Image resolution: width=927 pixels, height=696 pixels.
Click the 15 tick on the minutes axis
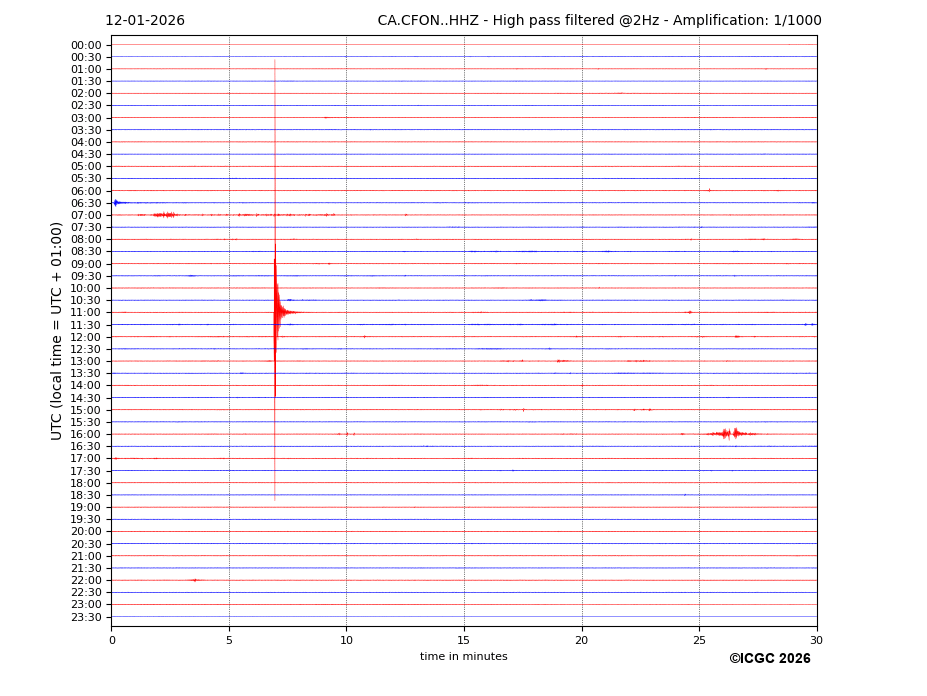[464, 640]
